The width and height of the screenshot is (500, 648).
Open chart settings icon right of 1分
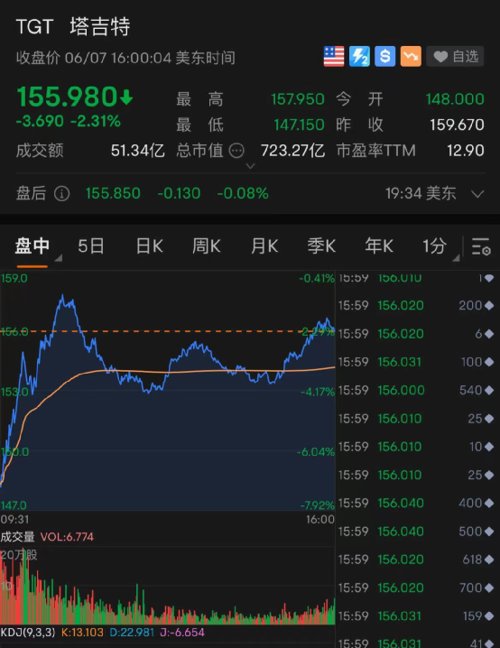[481, 246]
